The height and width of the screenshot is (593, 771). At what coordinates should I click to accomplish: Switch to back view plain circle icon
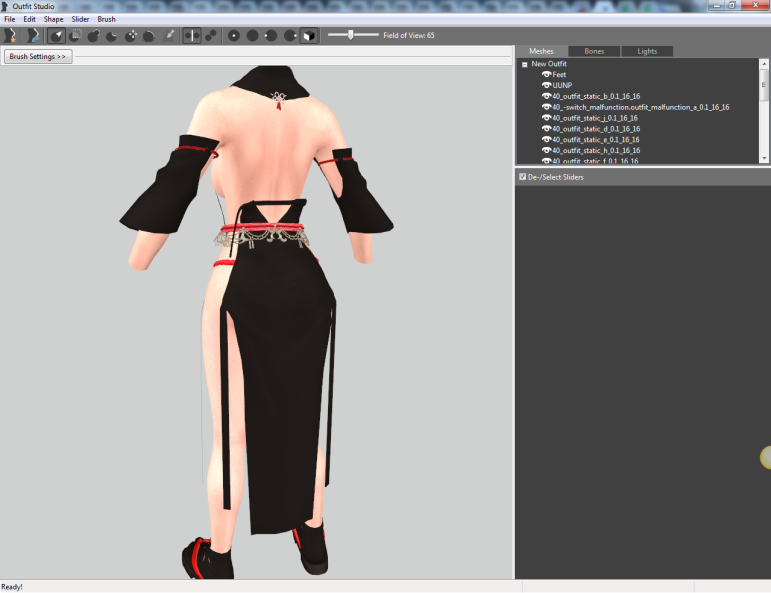click(253, 35)
